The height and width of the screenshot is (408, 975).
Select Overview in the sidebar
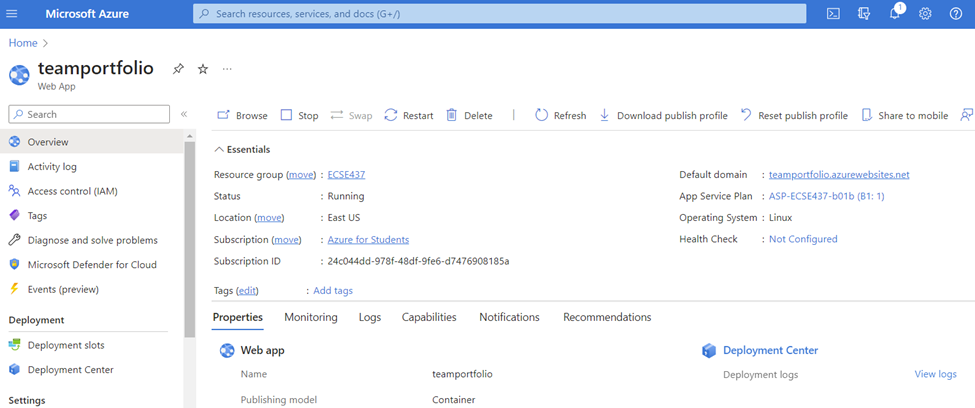pyautogui.click(x=92, y=142)
